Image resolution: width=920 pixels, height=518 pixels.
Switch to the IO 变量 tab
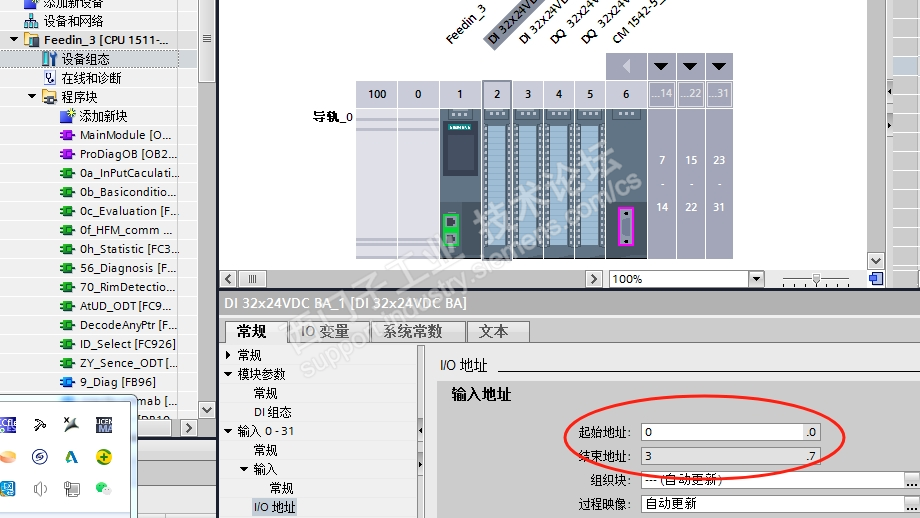click(x=325, y=331)
